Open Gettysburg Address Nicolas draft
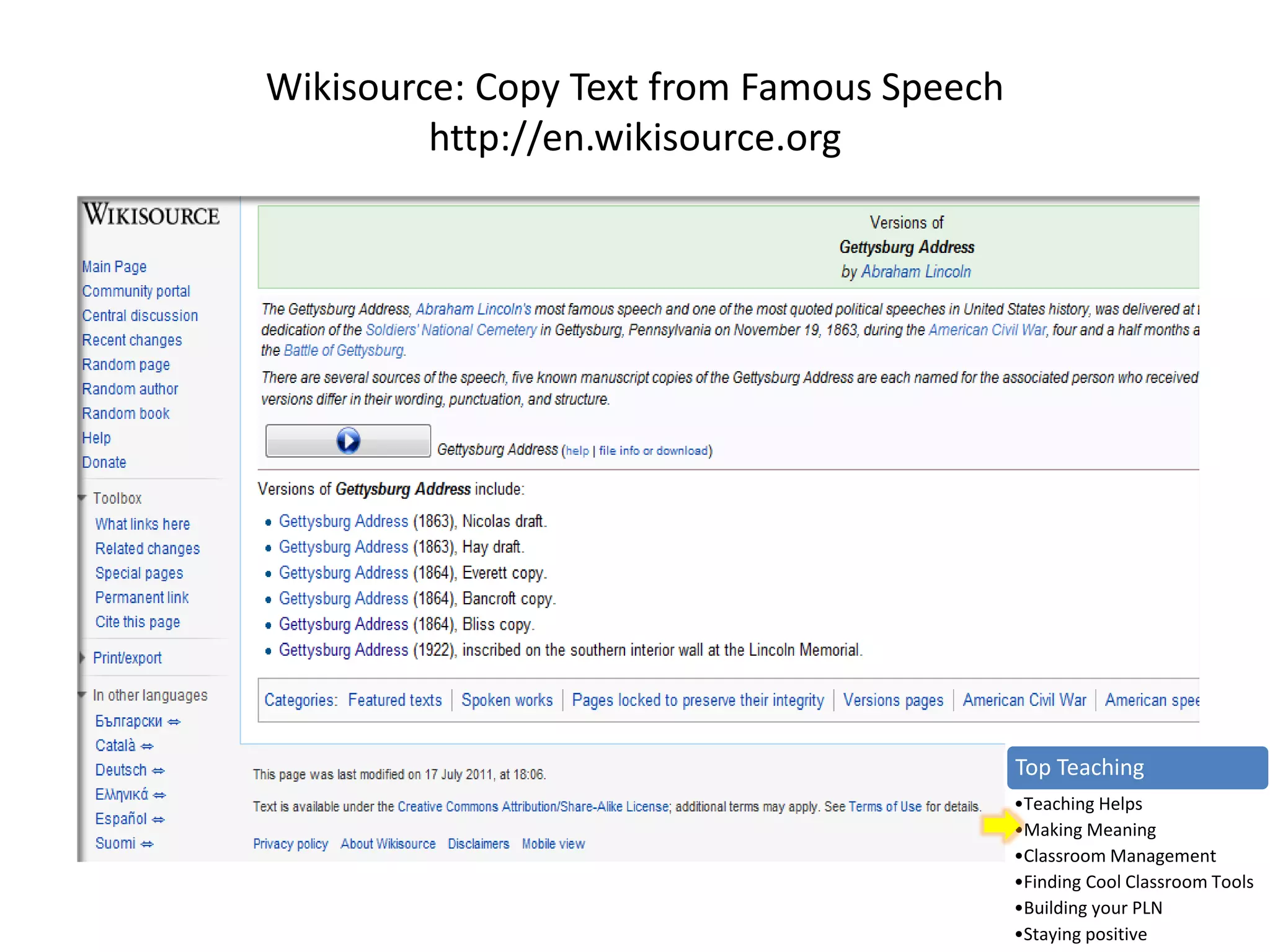The width and height of the screenshot is (1270, 952). click(x=344, y=521)
